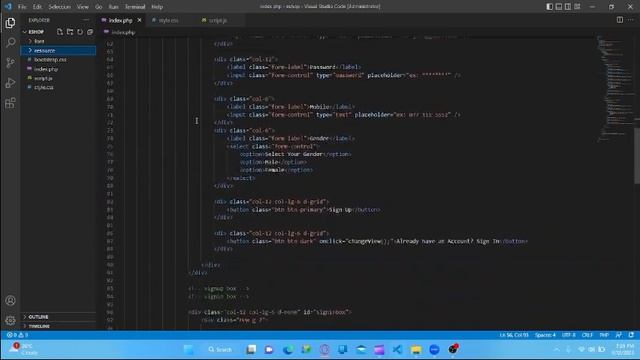Open the View menu

pos(82,7)
